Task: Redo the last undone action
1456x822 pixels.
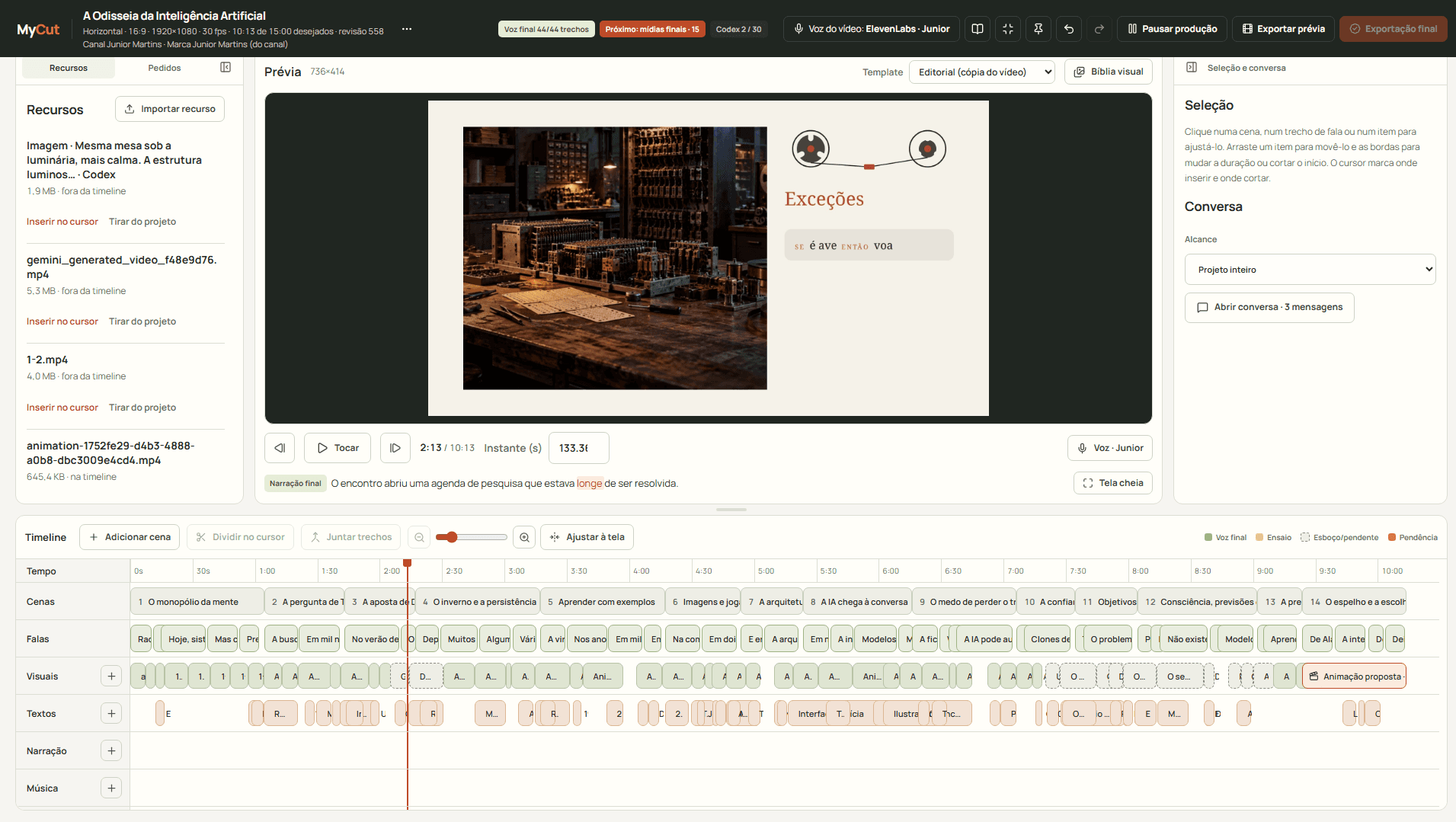Action: tap(1099, 29)
